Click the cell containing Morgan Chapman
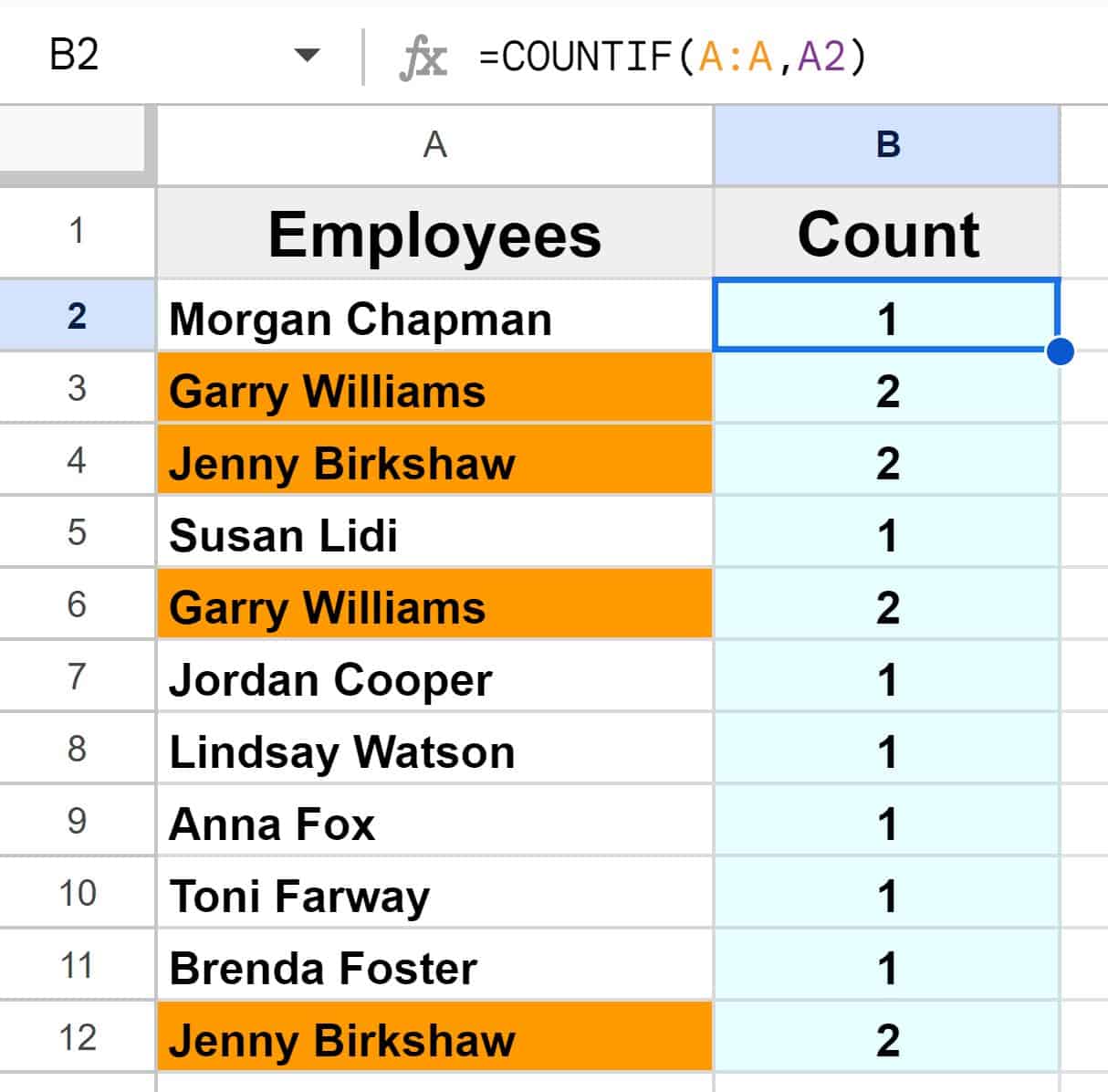The height and width of the screenshot is (1092, 1108). (x=434, y=318)
